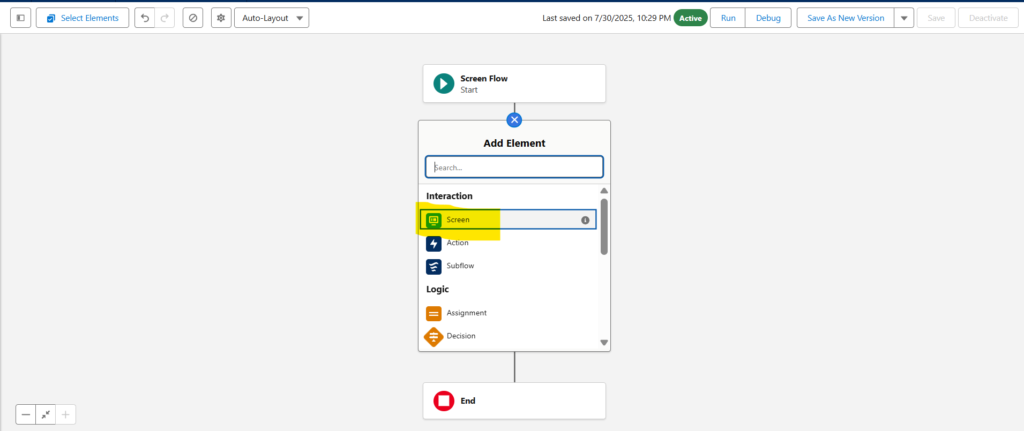Zoom out the canvas with minus
1024x431 pixels.
[x=26, y=414]
